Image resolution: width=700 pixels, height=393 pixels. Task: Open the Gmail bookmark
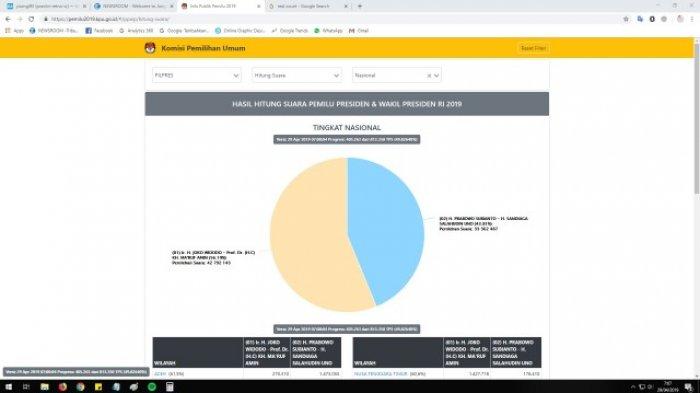(359, 31)
